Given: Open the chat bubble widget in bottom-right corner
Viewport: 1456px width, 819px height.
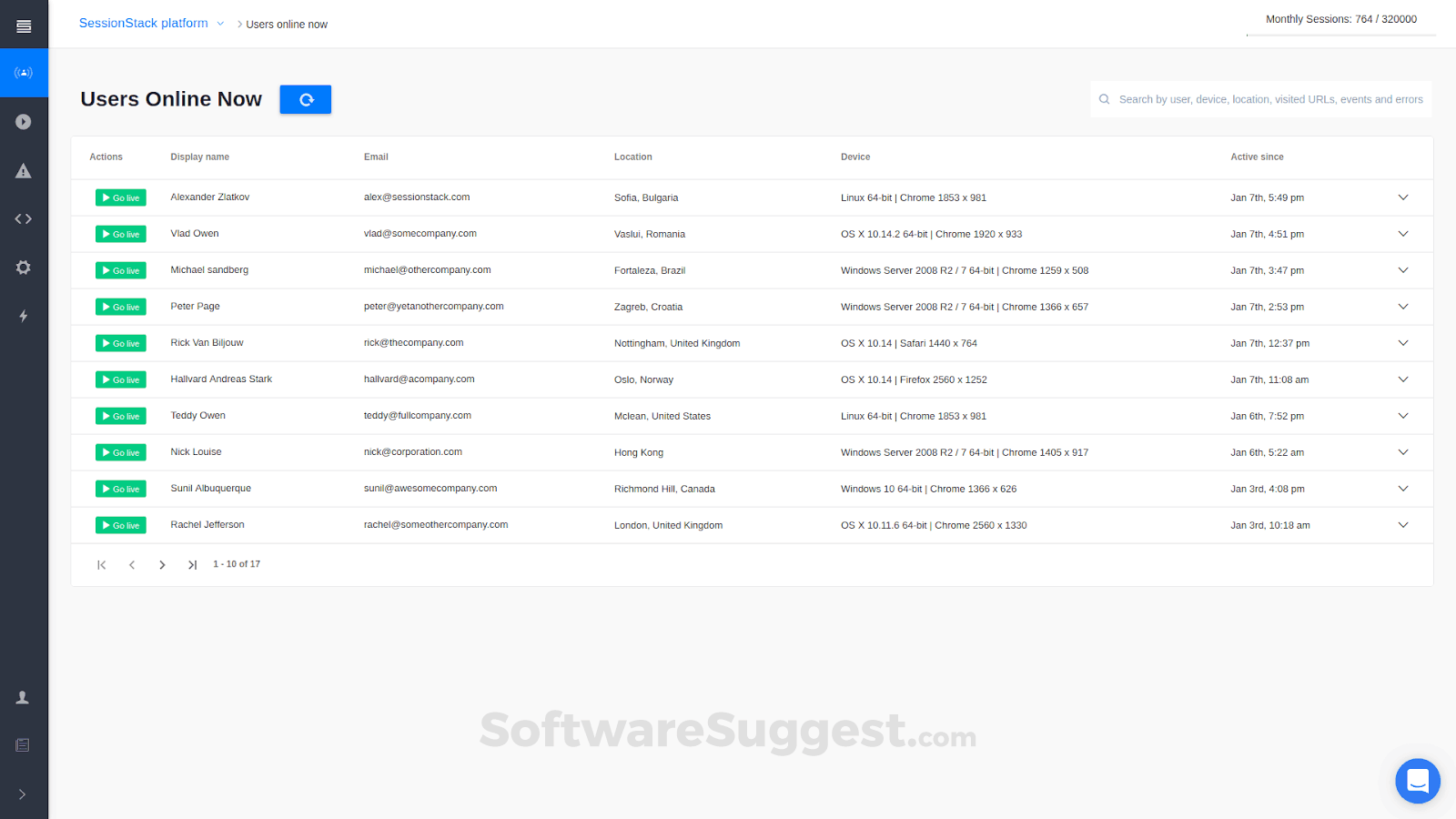Looking at the screenshot, I should click(1417, 781).
